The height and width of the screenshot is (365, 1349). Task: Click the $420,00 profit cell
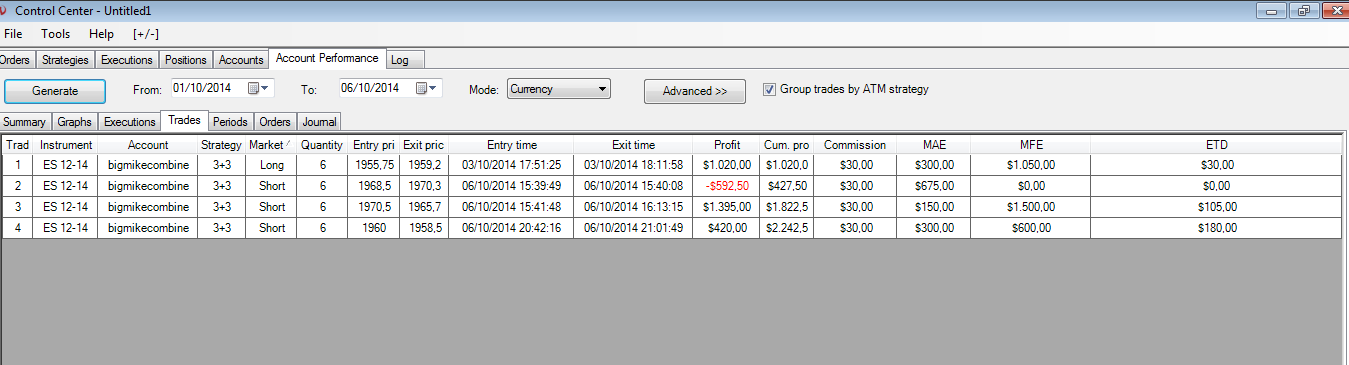[727, 228]
